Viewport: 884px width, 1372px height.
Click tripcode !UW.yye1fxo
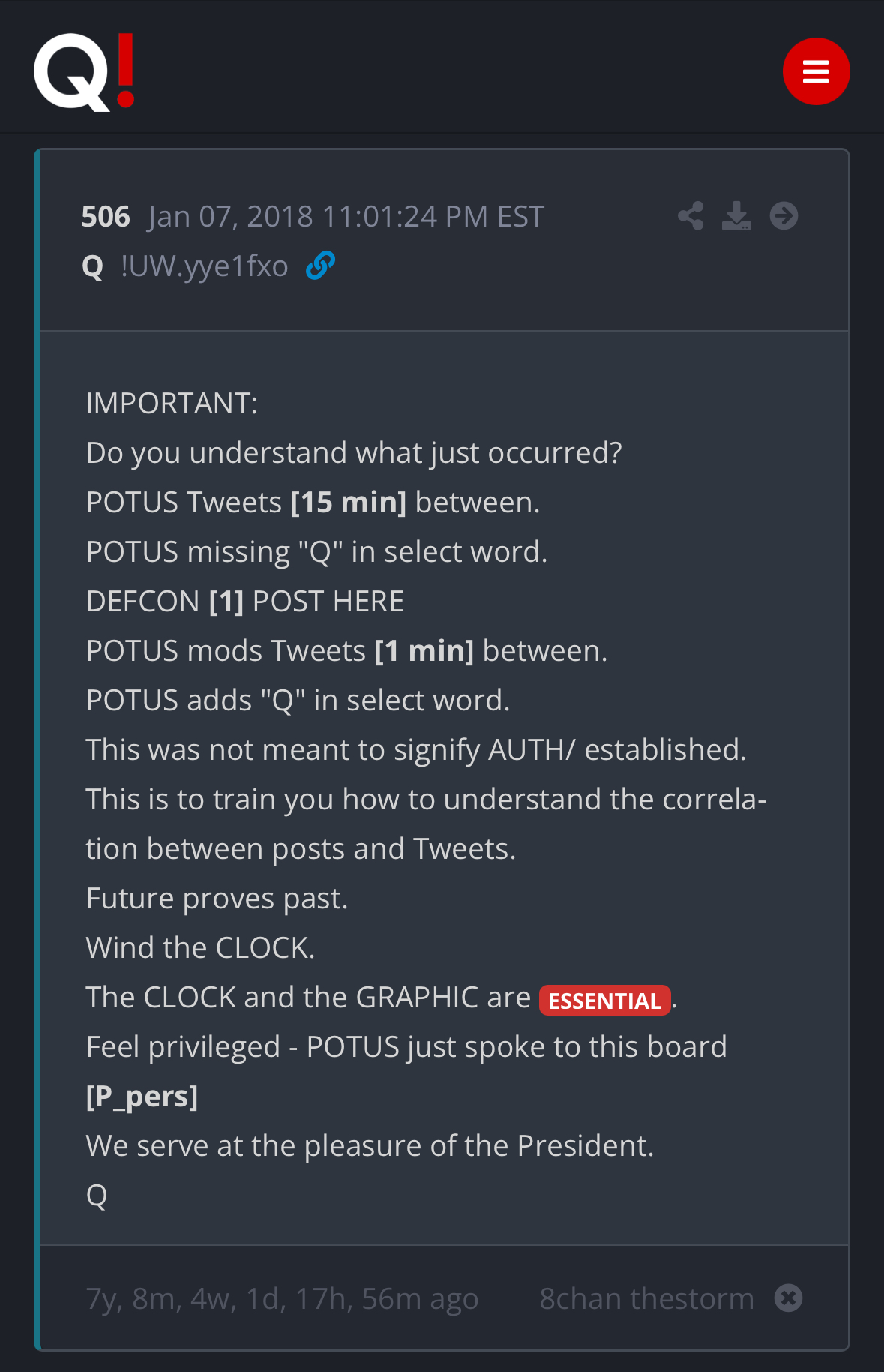204,266
